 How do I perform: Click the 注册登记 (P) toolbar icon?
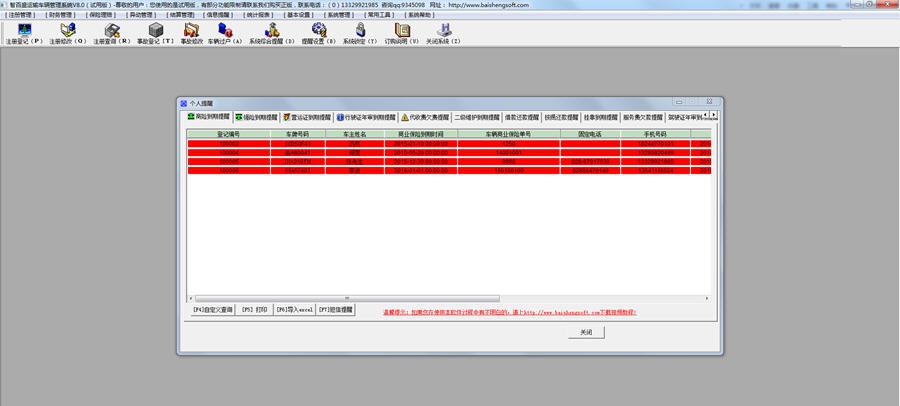(24, 32)
